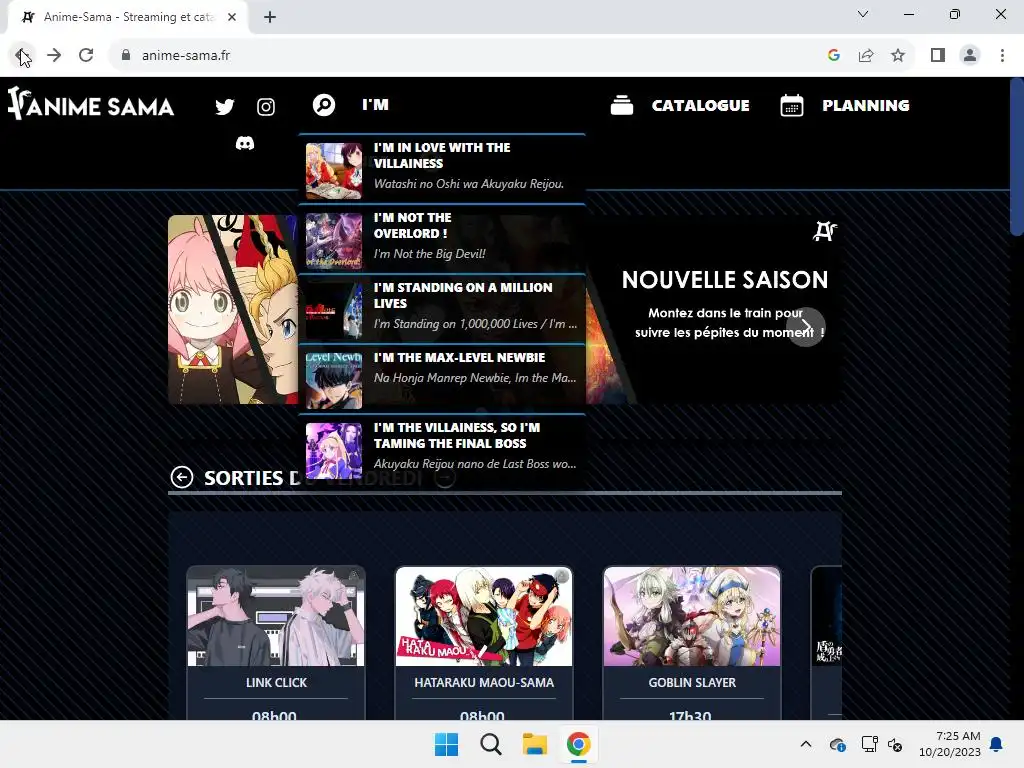Open Windows taskbar search
Screen dimensions: 1024x768
pyautogui.click(x=491, y=744)
